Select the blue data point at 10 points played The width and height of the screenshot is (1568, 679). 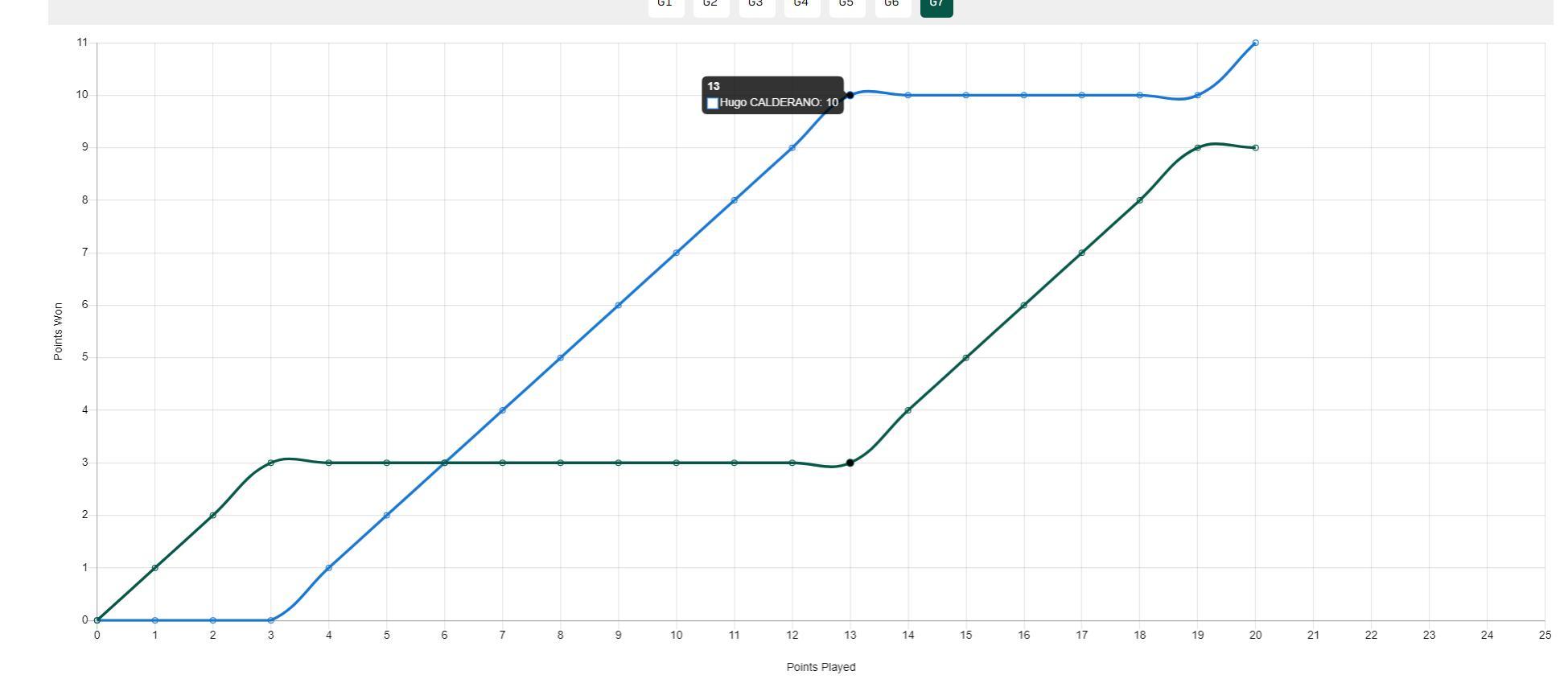click(x=677, y=253)
